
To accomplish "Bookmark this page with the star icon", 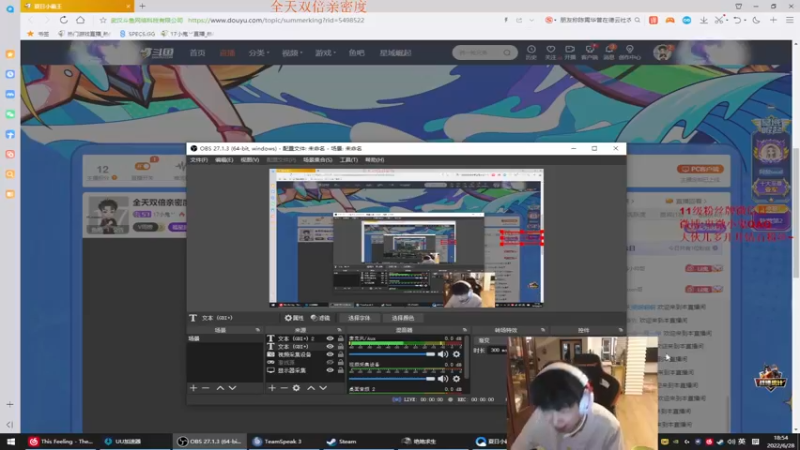I will pyautogui.click(x=103, y=20).
